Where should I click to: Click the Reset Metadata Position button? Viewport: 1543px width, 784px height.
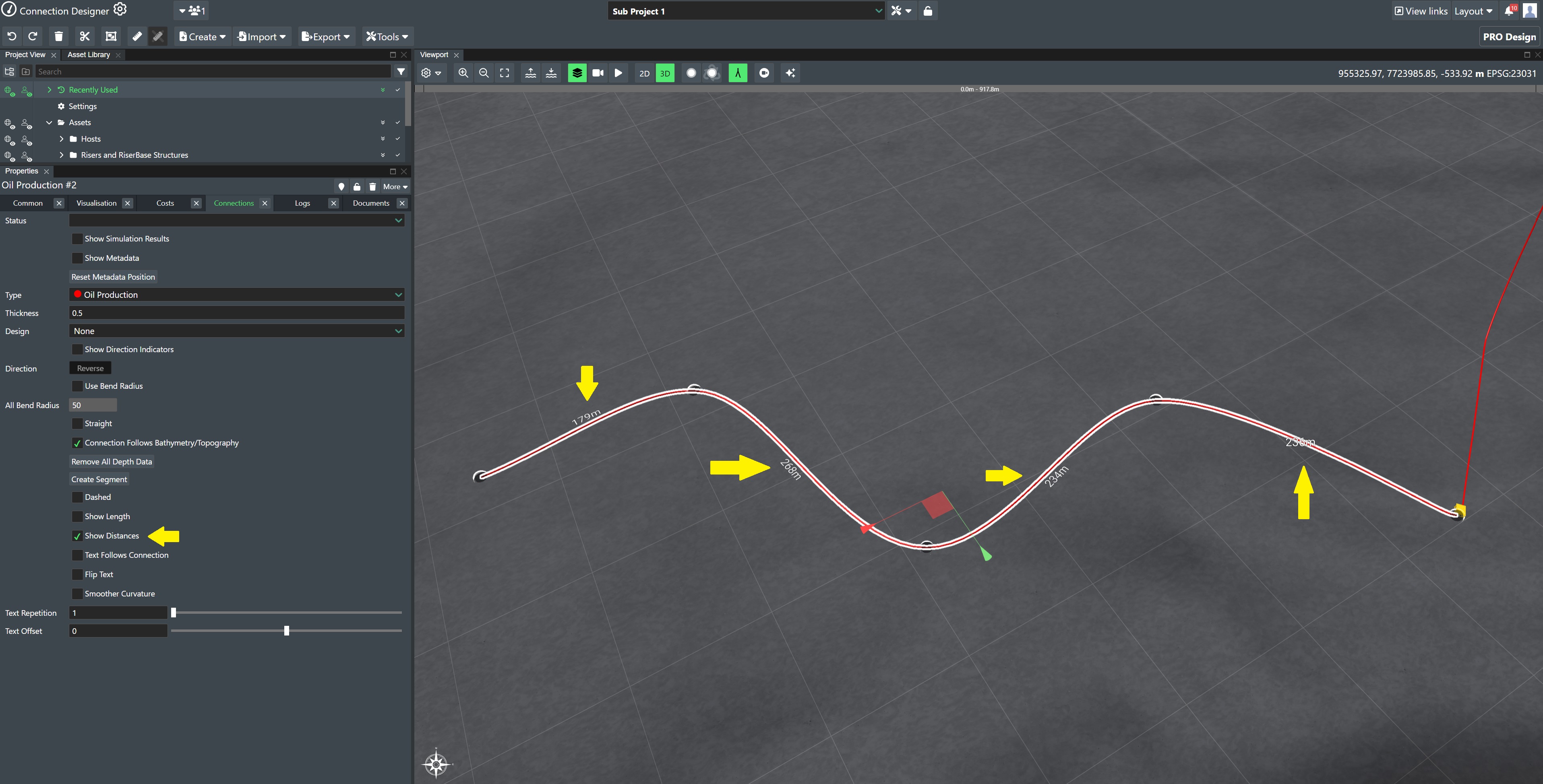[x=113, y=277]
